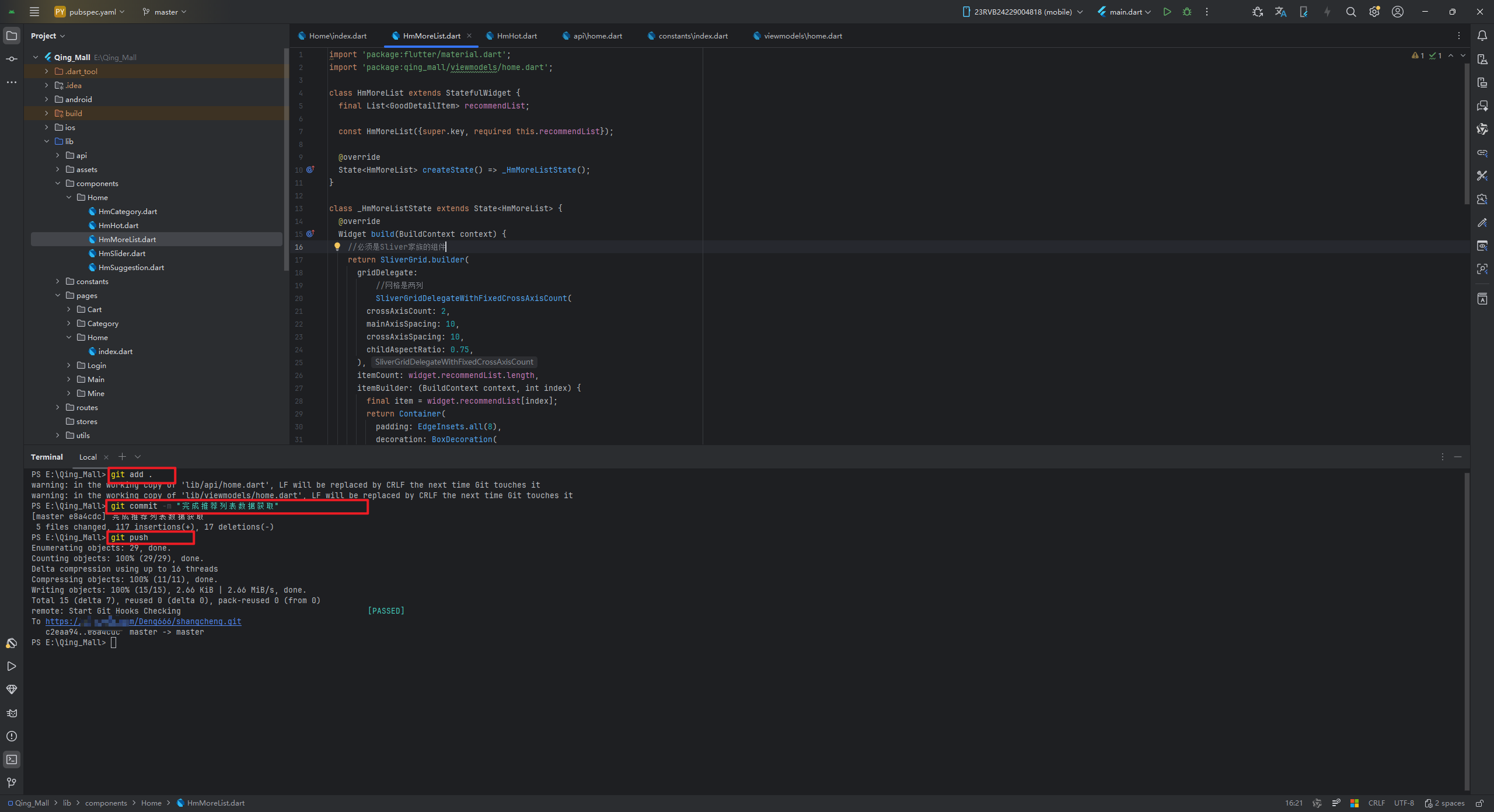
Task: Toggle the Terminal tool window icon
Action: coord(11,759)
